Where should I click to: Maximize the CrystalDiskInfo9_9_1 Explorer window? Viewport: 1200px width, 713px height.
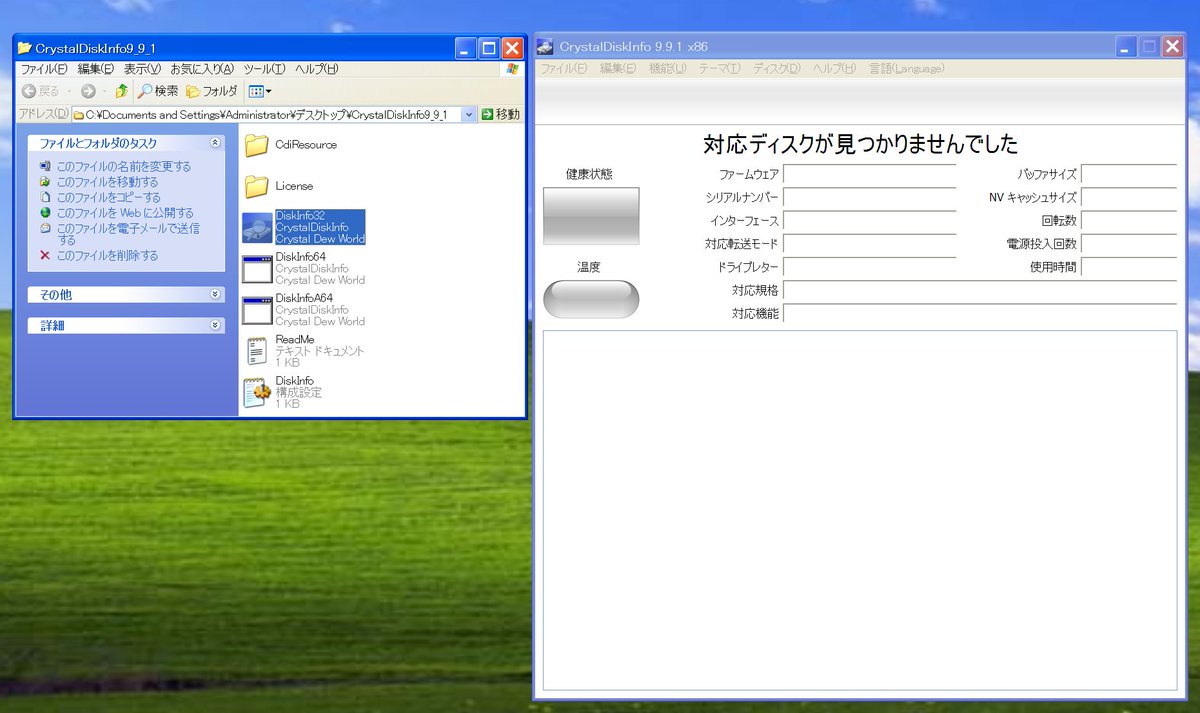[489, 48]
